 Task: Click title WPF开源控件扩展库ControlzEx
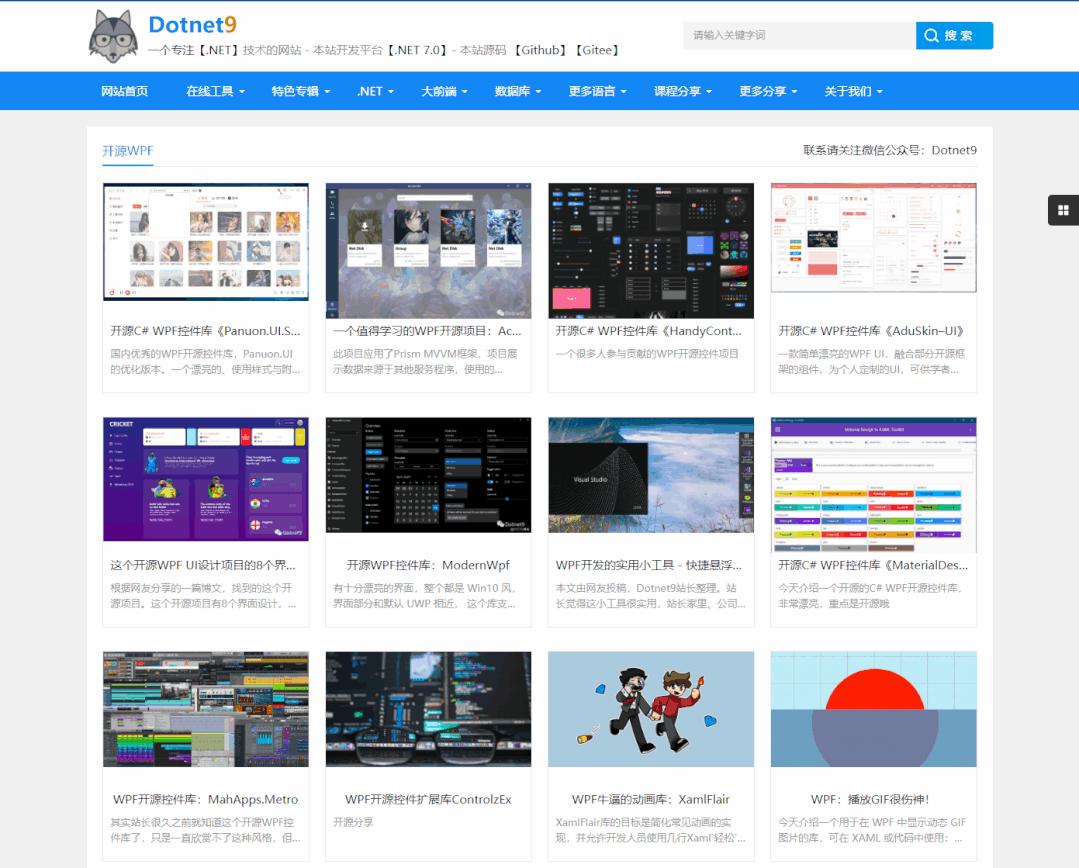[428, 799]
